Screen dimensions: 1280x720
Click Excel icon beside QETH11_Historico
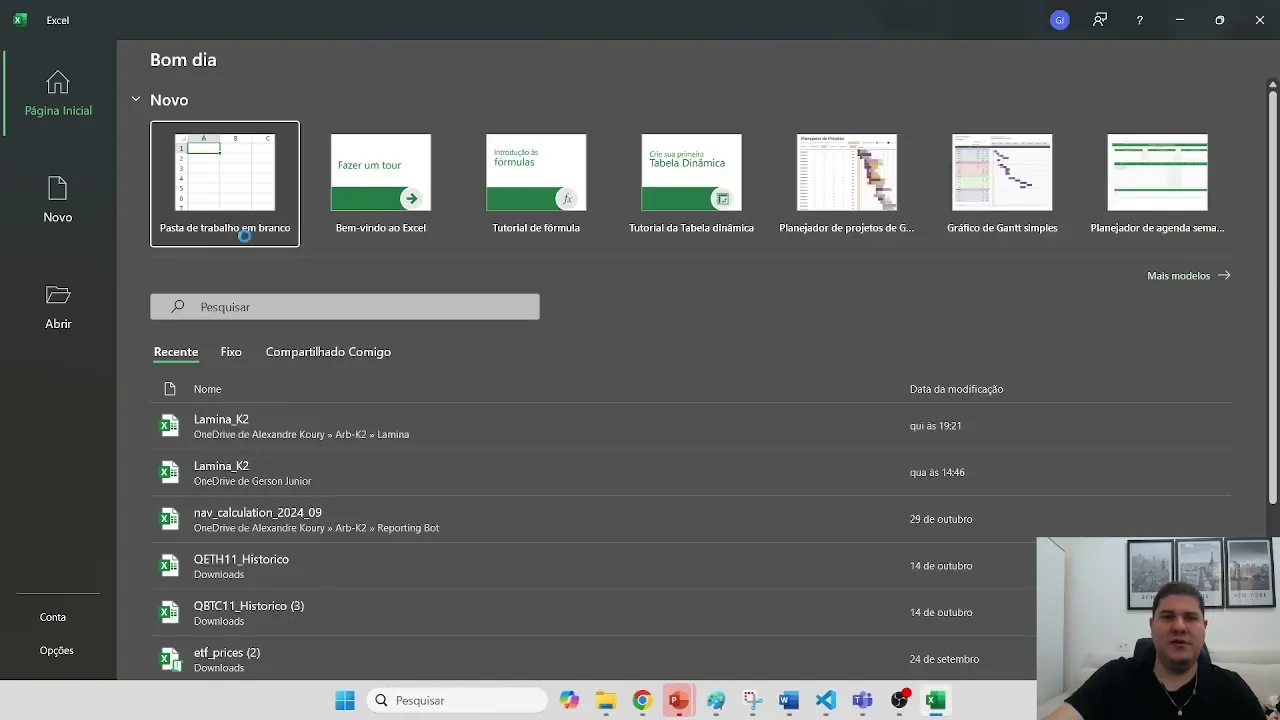pyautogui.click(x=170, y=566)
